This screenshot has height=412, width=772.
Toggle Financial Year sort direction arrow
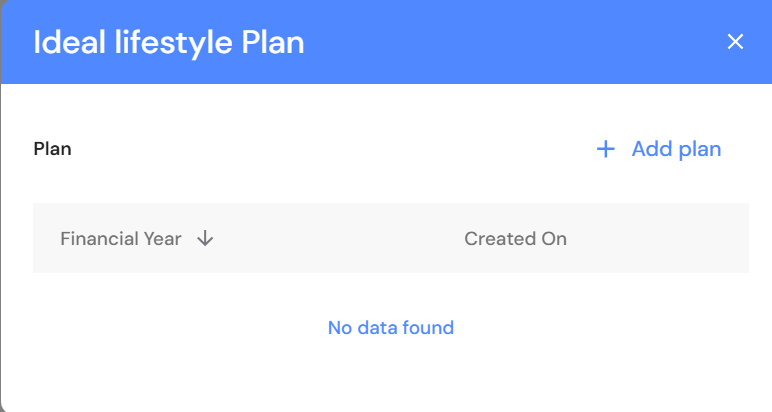point(205,239)
